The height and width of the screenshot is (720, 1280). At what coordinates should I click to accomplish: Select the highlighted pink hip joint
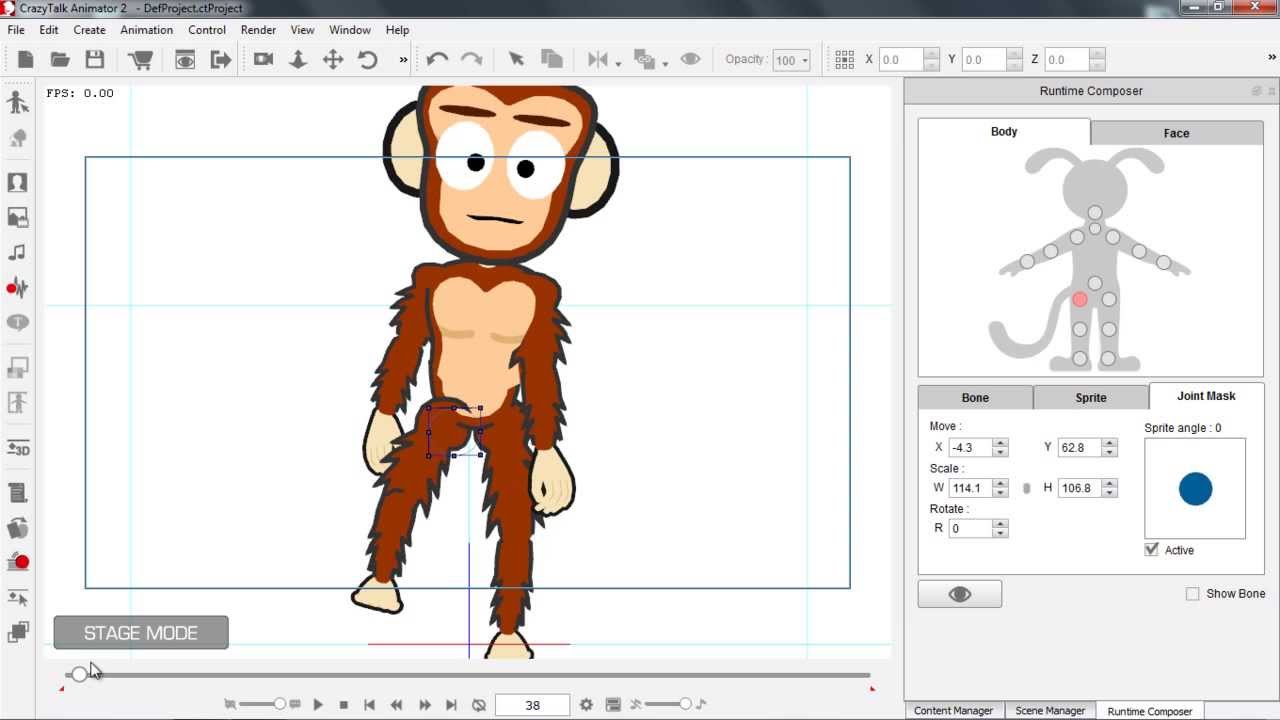coord(1080,300)
